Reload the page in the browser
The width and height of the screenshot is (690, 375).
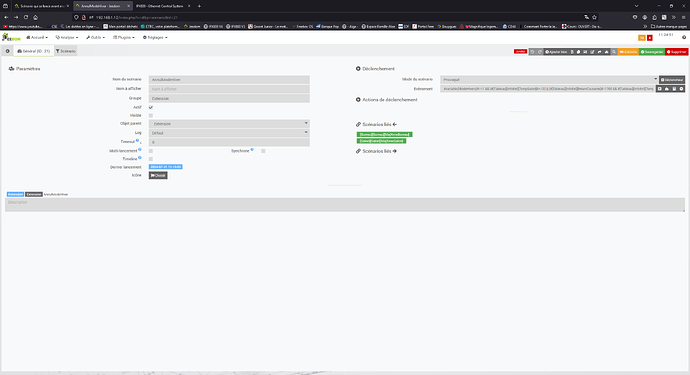26,17
